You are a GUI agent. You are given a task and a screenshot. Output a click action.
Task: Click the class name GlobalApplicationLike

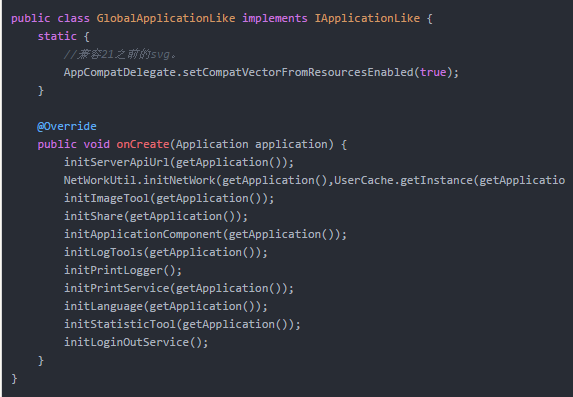(x=166, y=18)
